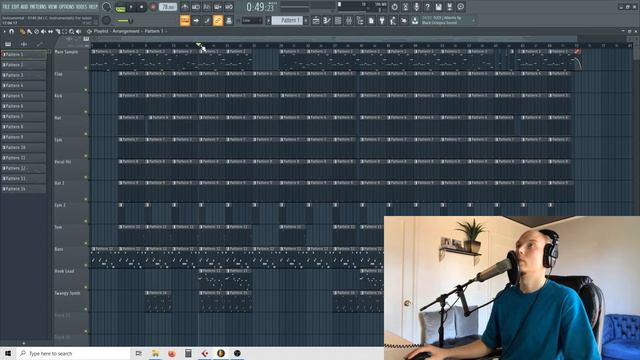Click the plus button next to Pattern 1
This screenshot has width=640, height=360.
tap(306, 20)
